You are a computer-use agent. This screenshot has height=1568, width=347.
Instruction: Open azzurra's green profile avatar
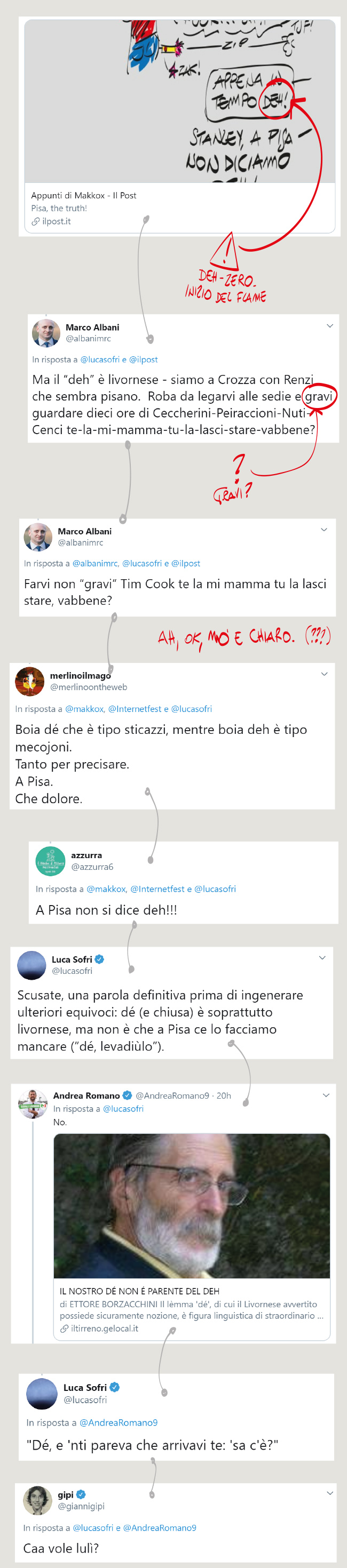(x=51, y=861)
